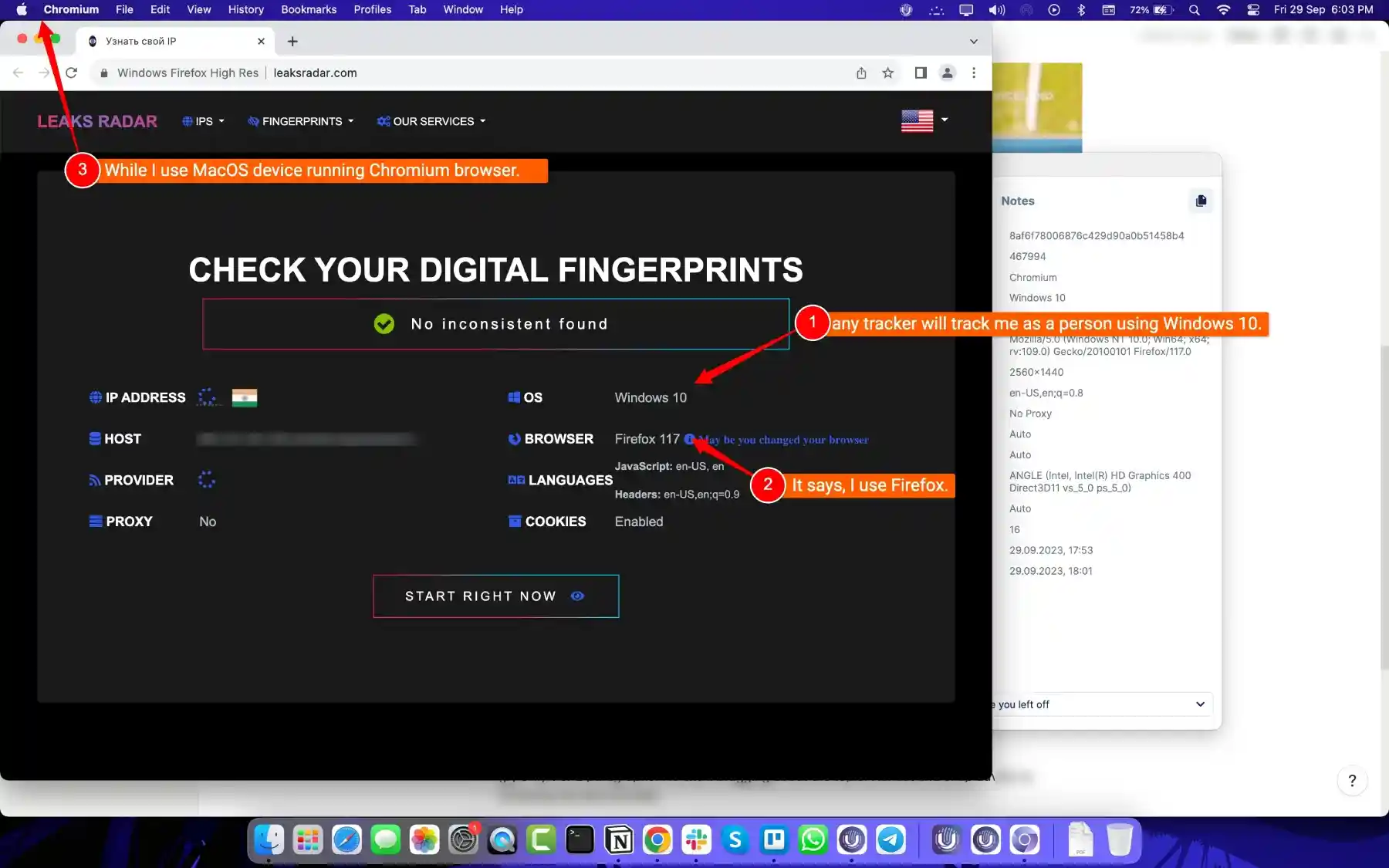Open Telegram from the Dock
The height and width of the screenshot is (868, 1389).
(889, 840)
